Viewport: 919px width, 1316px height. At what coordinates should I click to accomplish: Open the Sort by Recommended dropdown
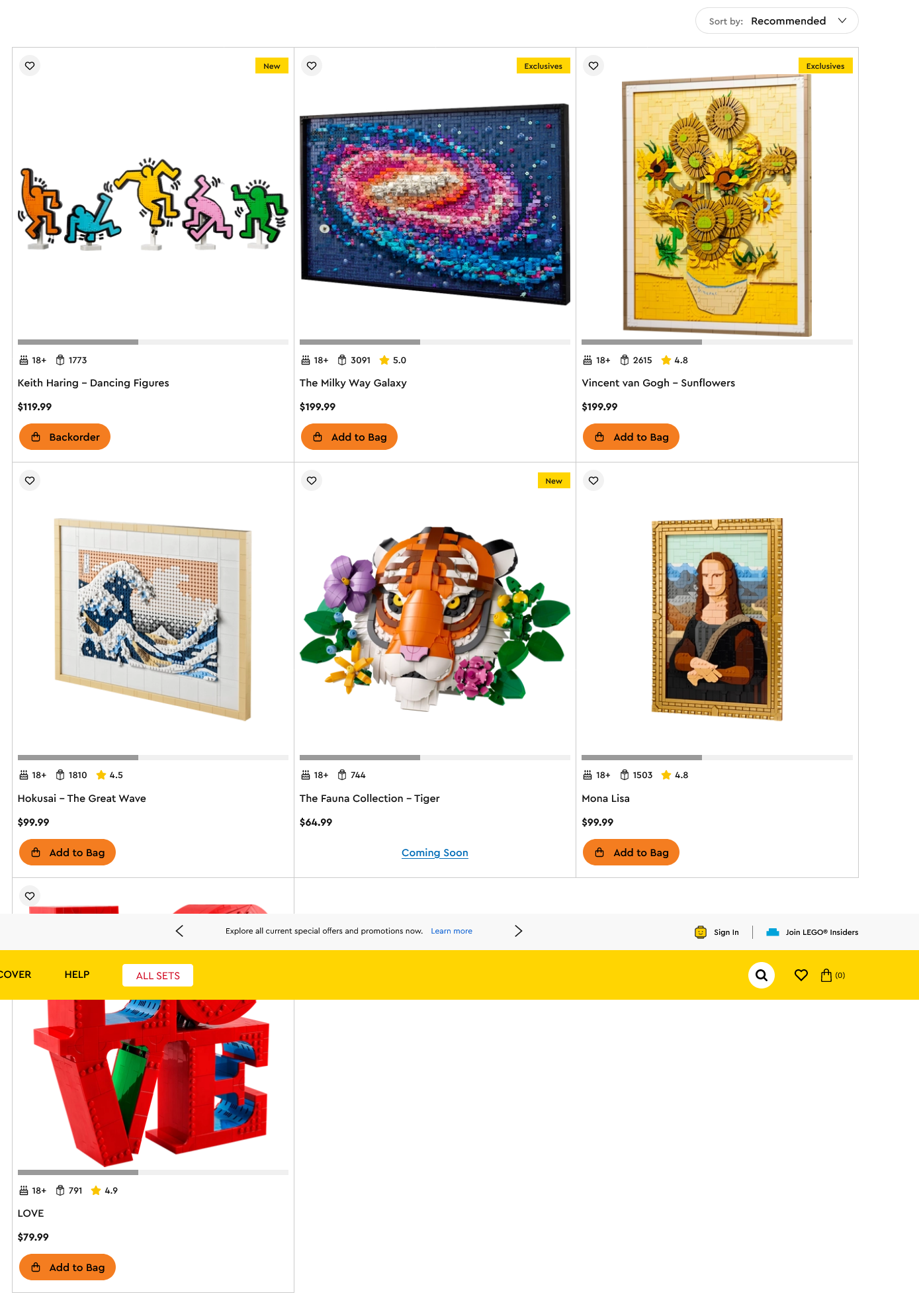point(777,21)
